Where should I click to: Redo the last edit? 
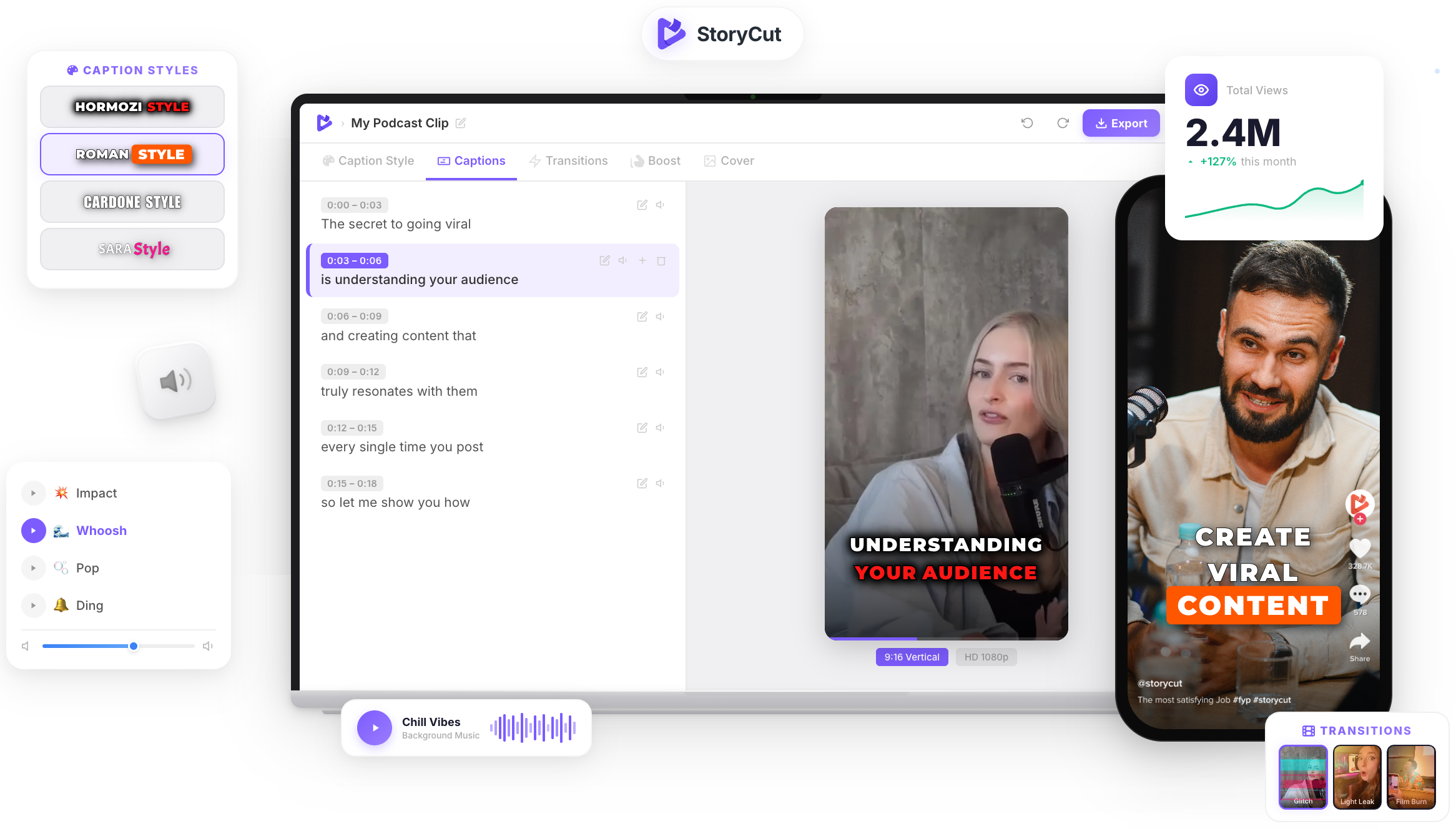pos(1063,123)
